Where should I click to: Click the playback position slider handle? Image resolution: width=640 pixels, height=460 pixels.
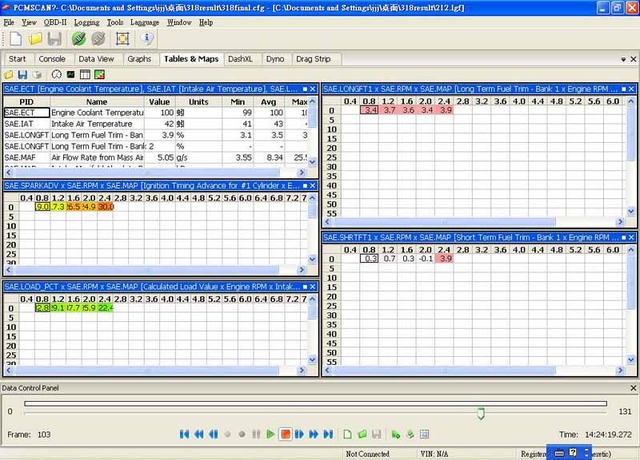pyautogui.click(x=481, y=412)
